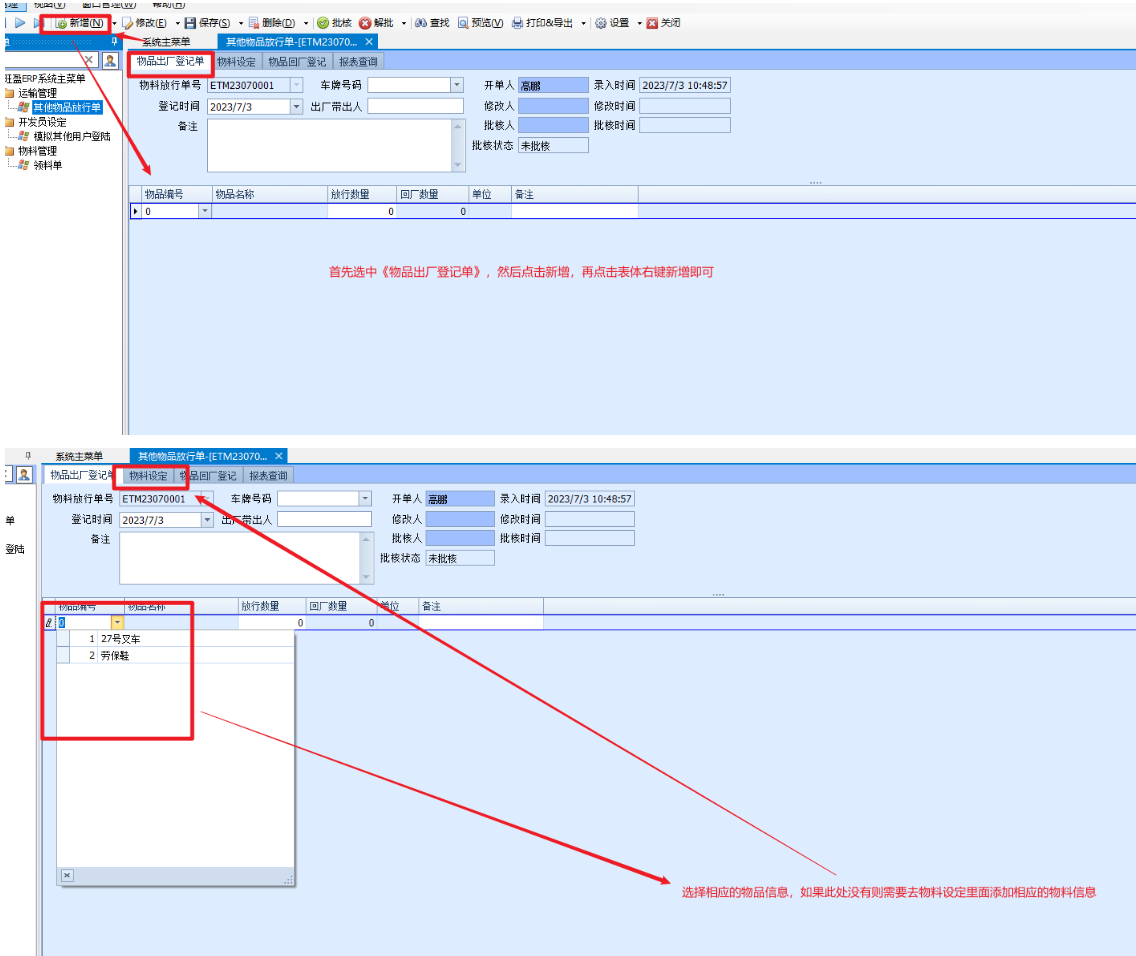Select 其他物品放行单 in menu tree
Viewport: 1136px width, 956px height.
point(67,107)
